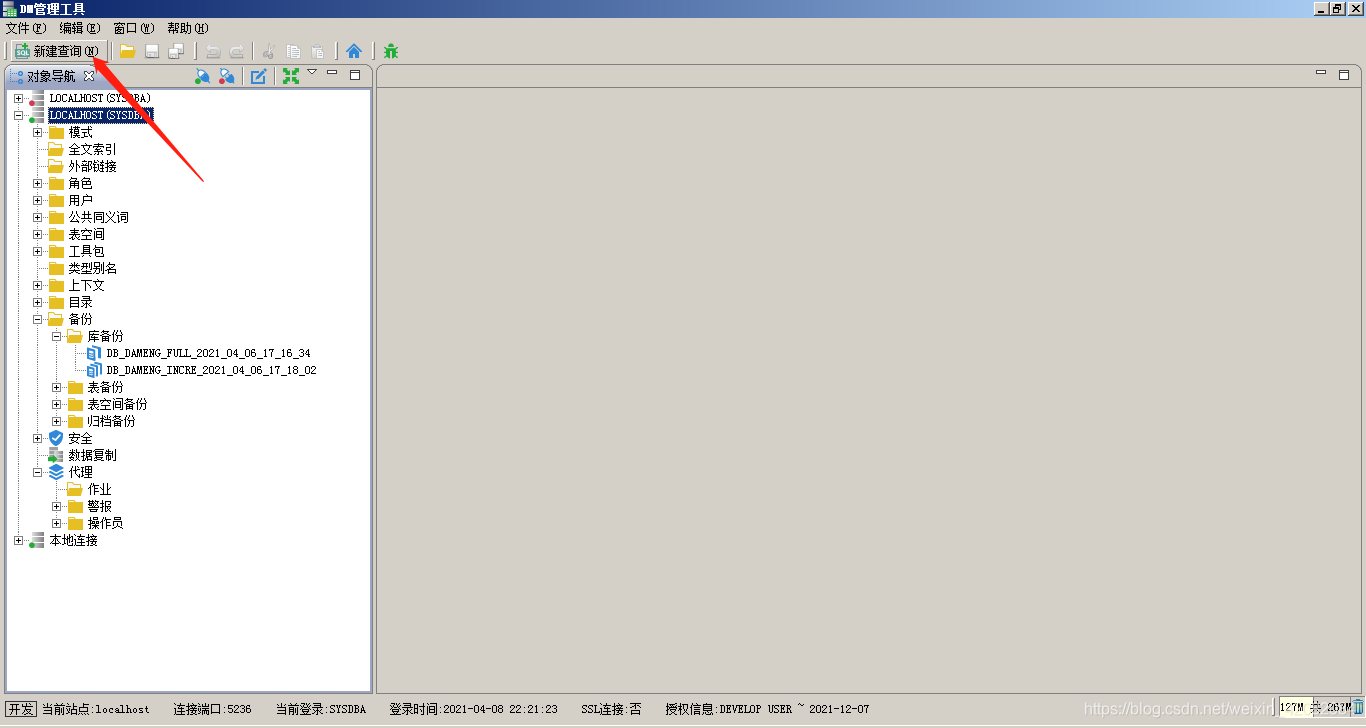Click the open file folder toolbar icon
Viewport: 1366px width, 728px height.
[127, 51]
